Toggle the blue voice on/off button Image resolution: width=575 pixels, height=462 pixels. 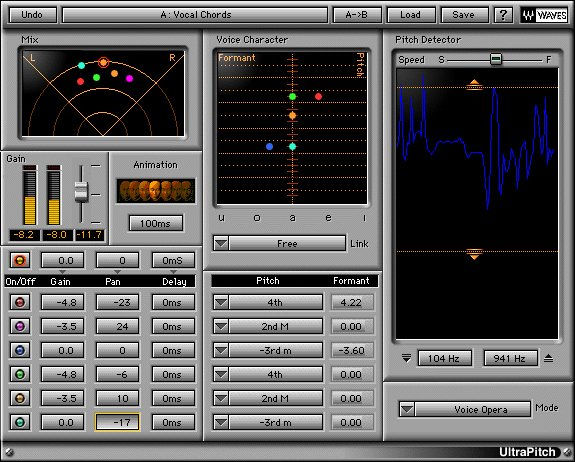[x=20, y=350]
